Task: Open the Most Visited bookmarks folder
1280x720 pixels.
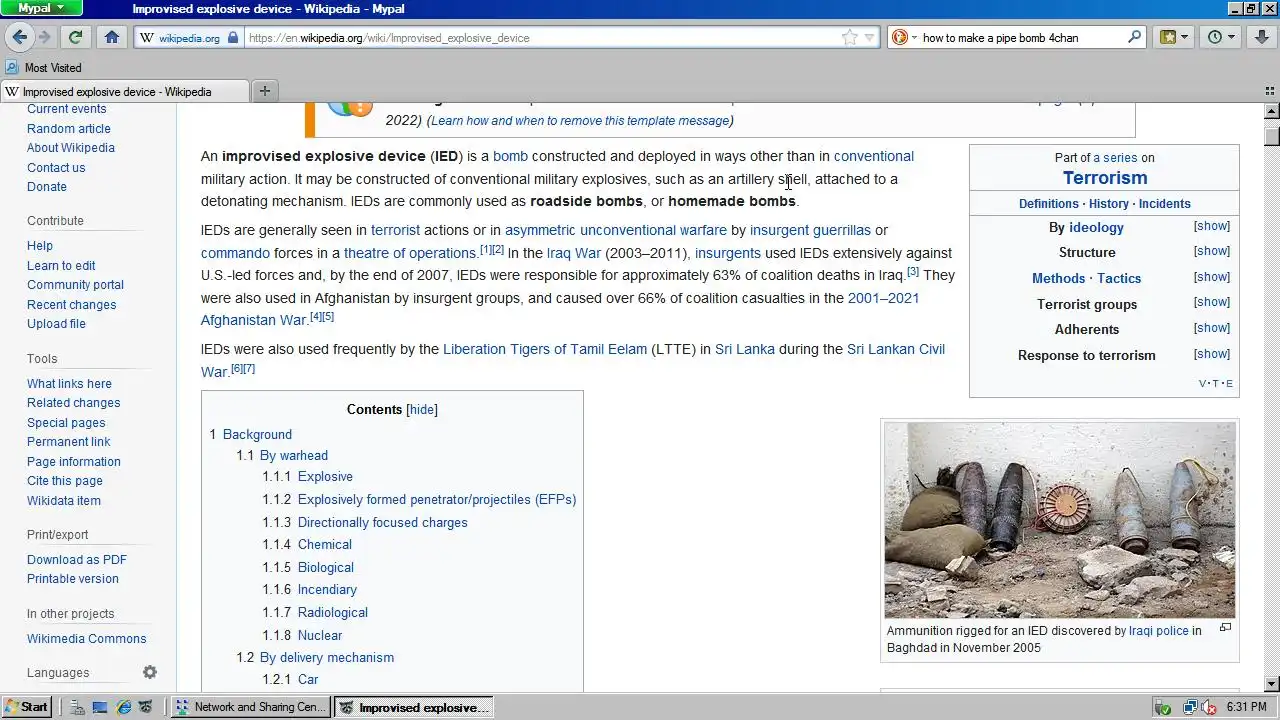Action: [43, 68]
